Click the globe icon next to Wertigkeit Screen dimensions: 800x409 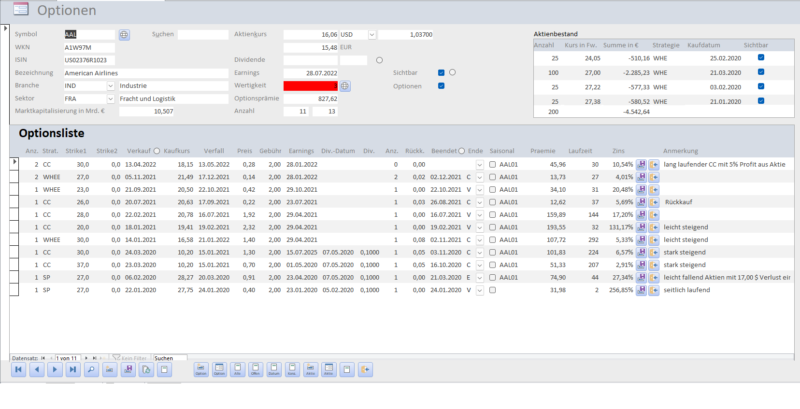[345, 86]
